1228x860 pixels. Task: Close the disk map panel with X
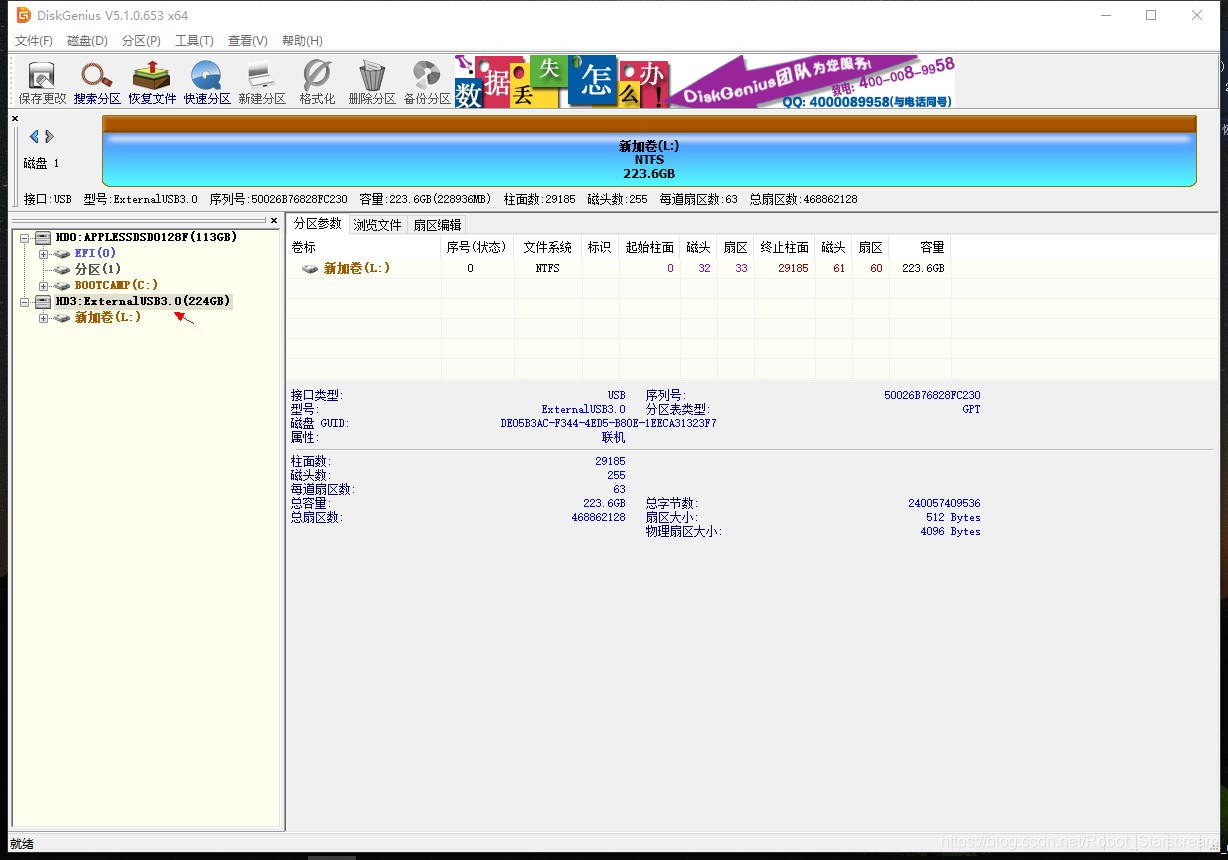coord(15,119)
